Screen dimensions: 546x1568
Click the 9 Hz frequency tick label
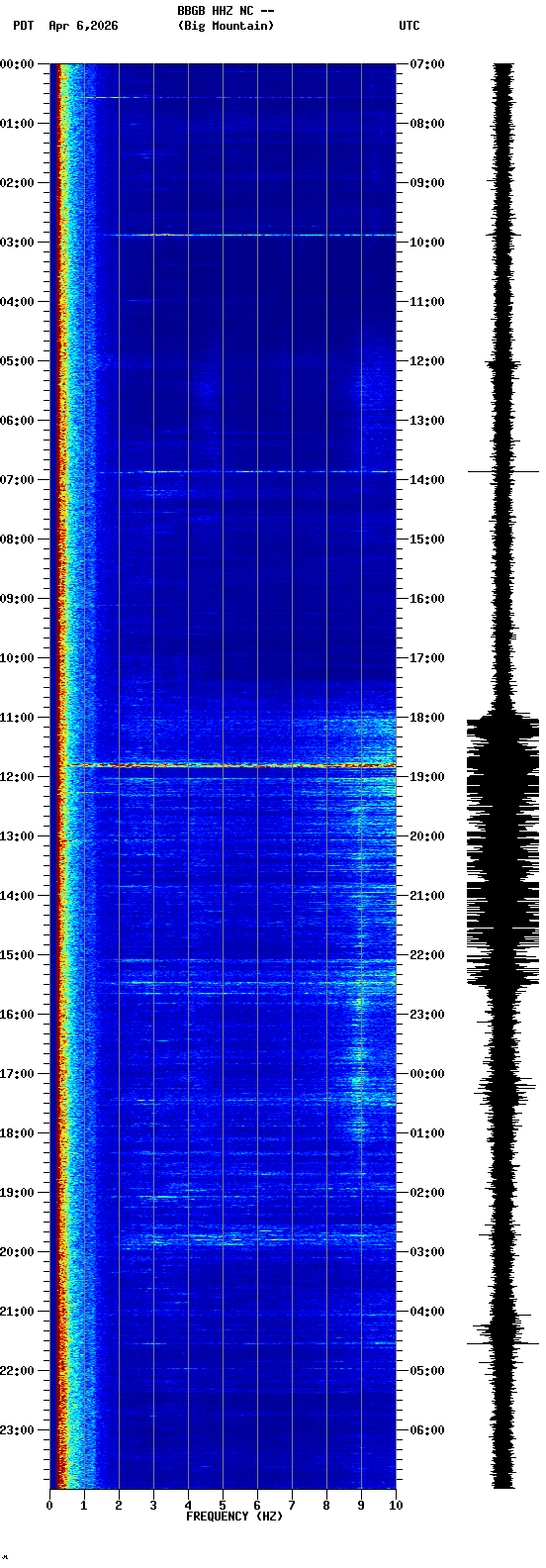click(x=361, y=1505)
